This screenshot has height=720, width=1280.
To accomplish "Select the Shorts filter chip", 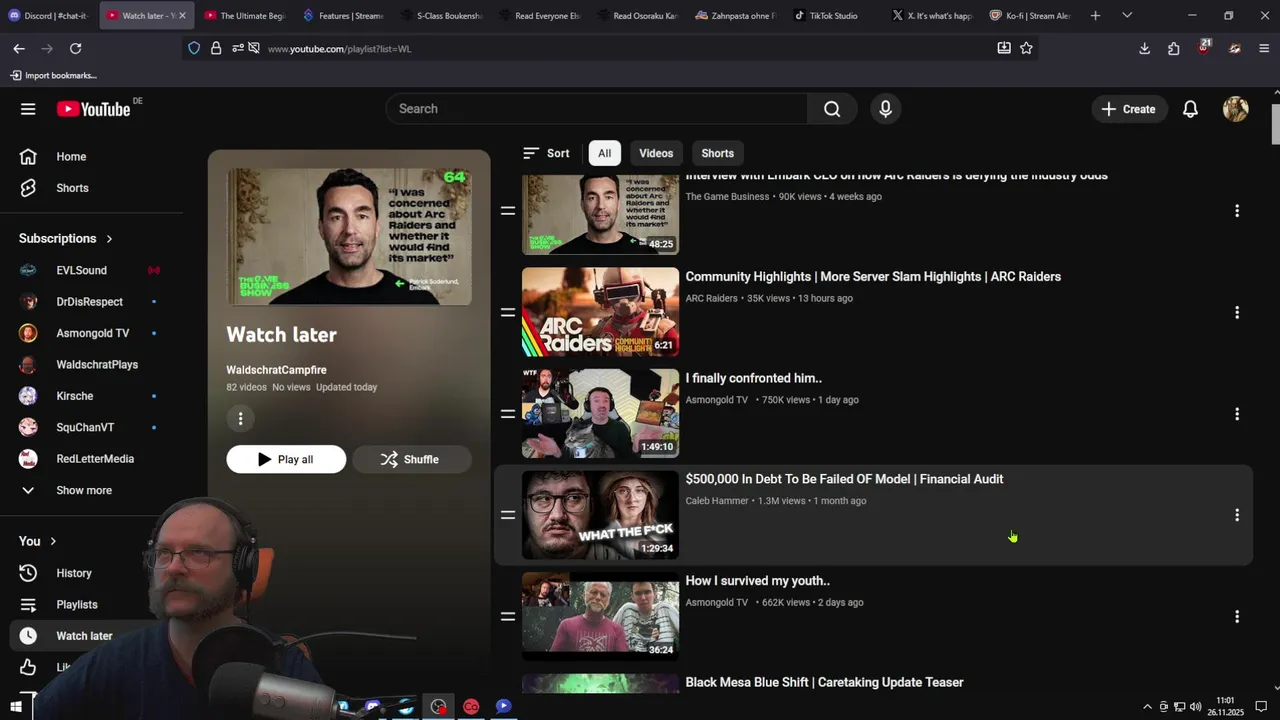I will point(717,153).
